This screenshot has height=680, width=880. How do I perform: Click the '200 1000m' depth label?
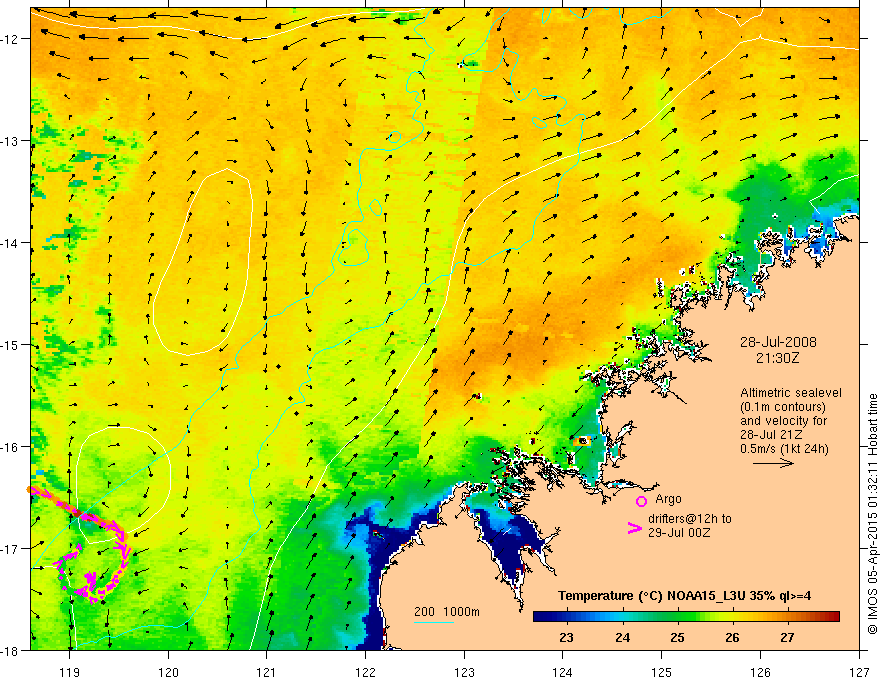click(447, 612)
